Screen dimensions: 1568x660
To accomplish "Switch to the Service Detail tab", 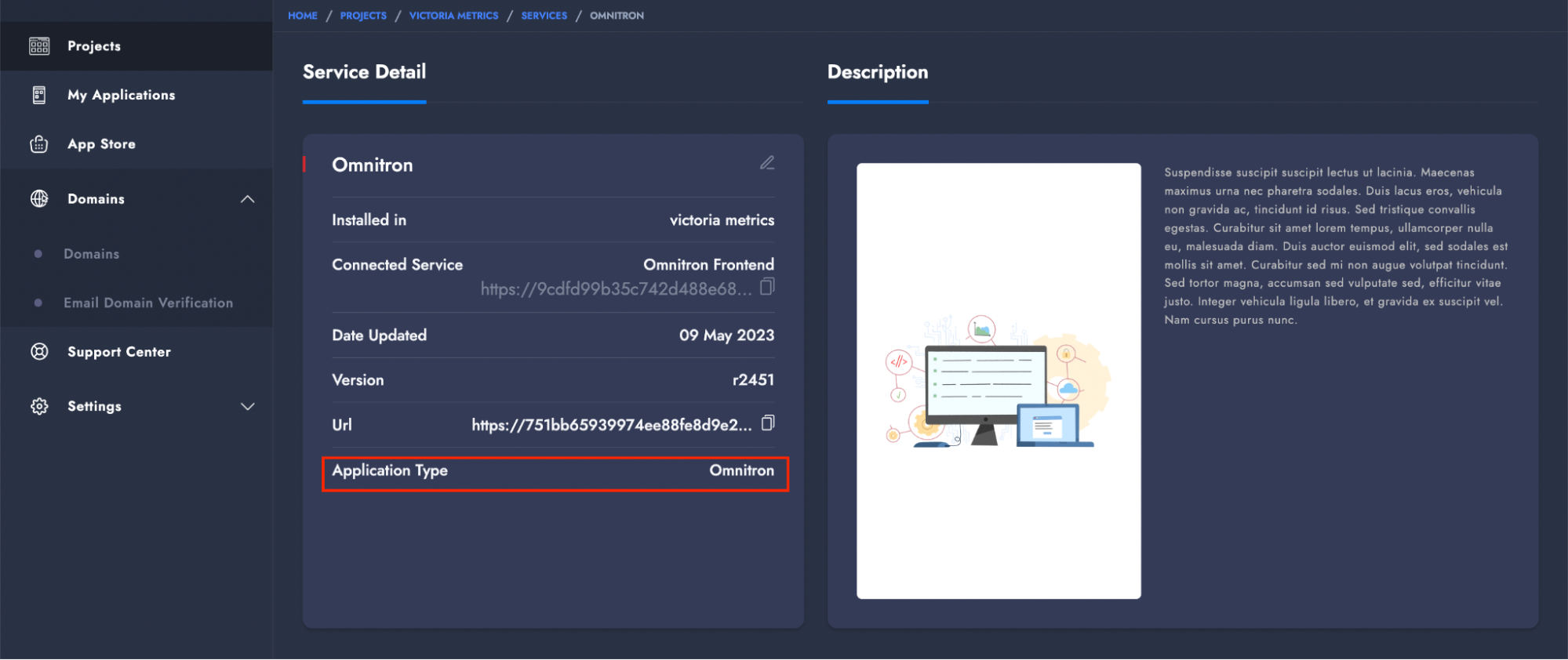I will (365, 72).
